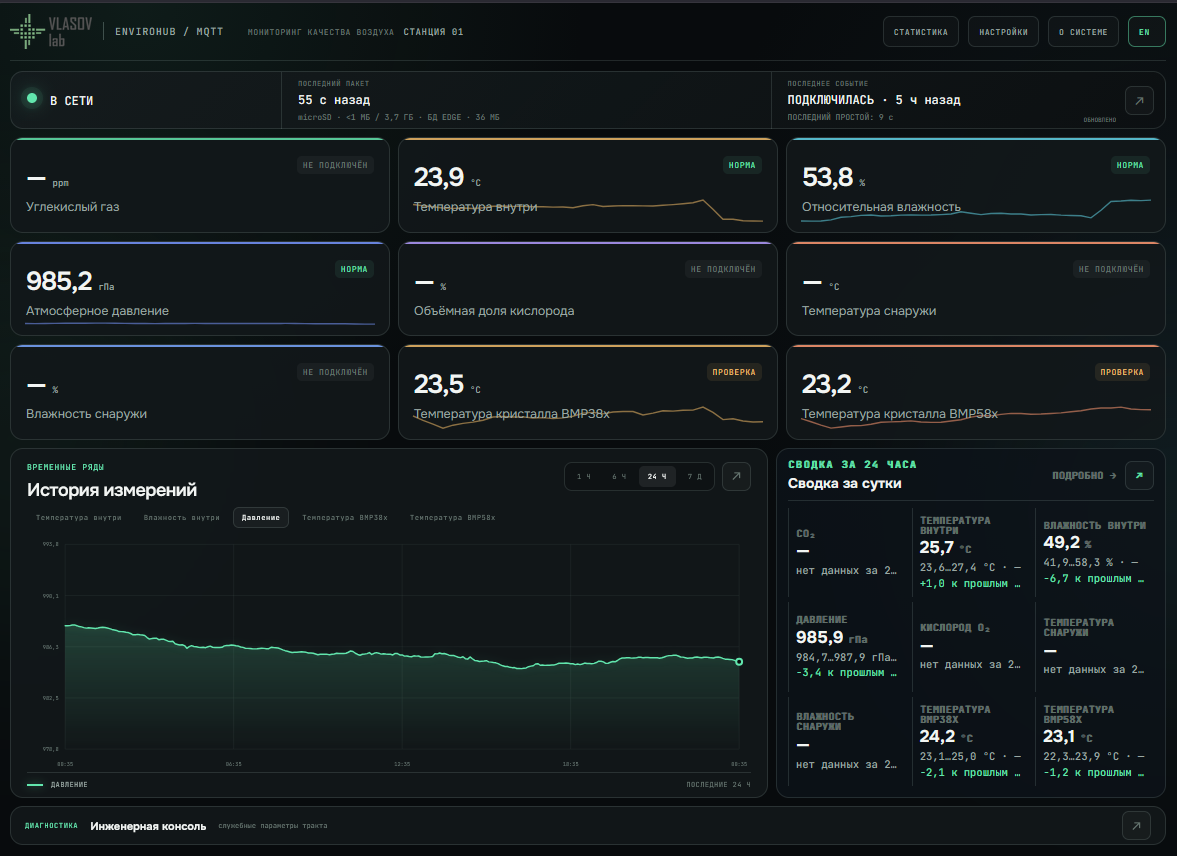Click the summary BMP38X 24,2 cell
The width and height of the screenshot is (1177, 856).
pos(973,742)
